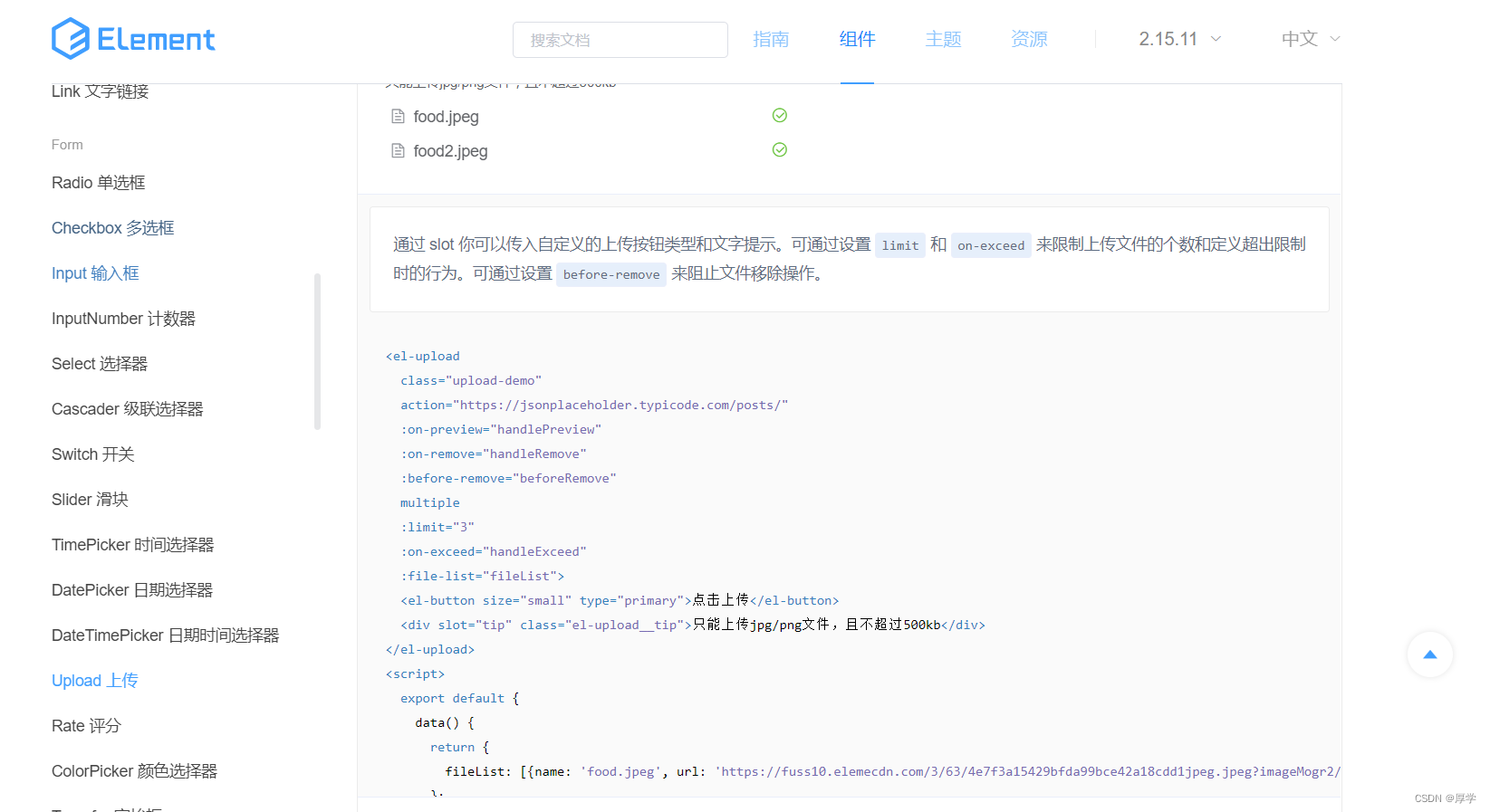Open Input 输入框 in the sidebar
The width and height of the screenshot is (1490, 812).
tap(95, 273)
